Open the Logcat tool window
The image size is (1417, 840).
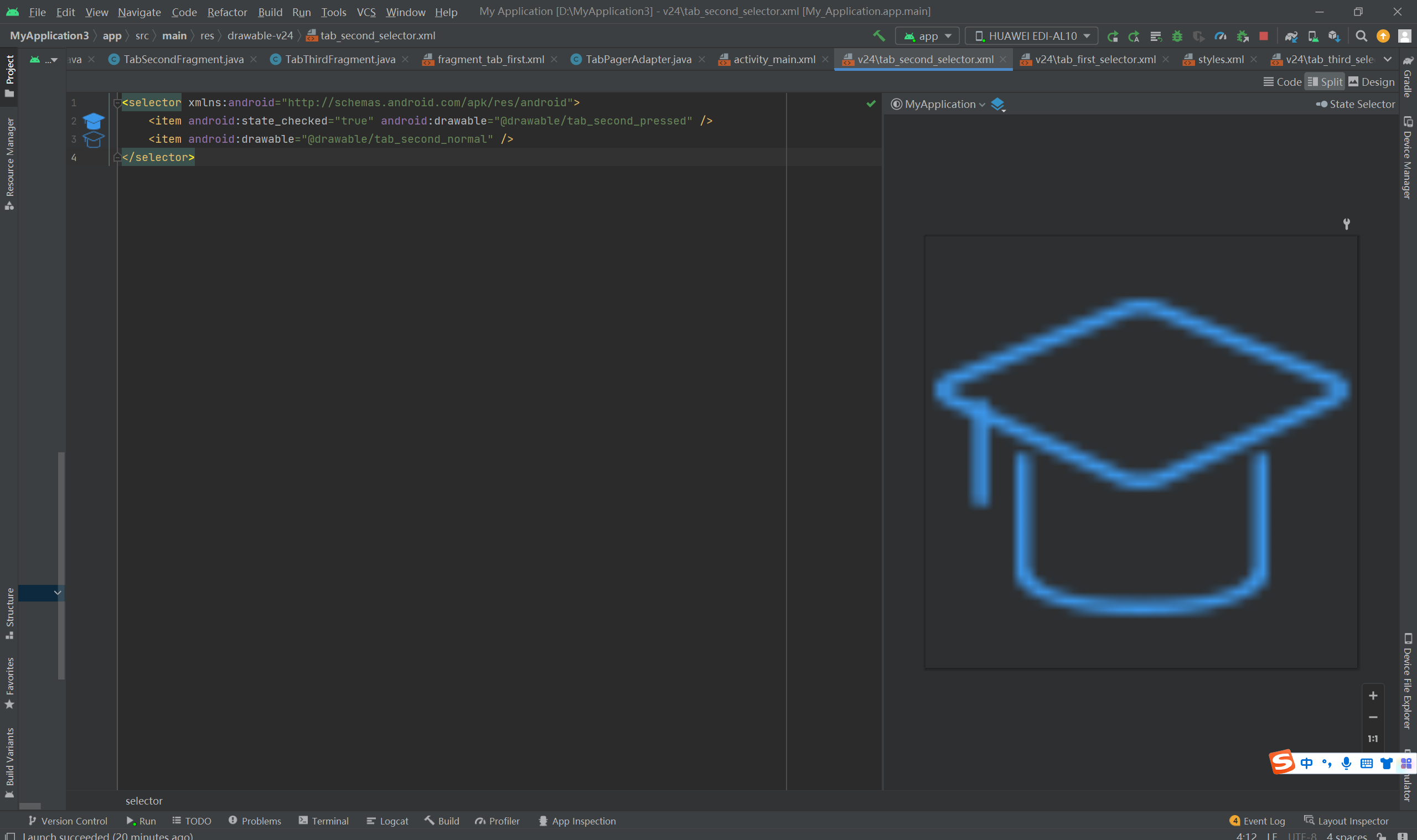388,821
